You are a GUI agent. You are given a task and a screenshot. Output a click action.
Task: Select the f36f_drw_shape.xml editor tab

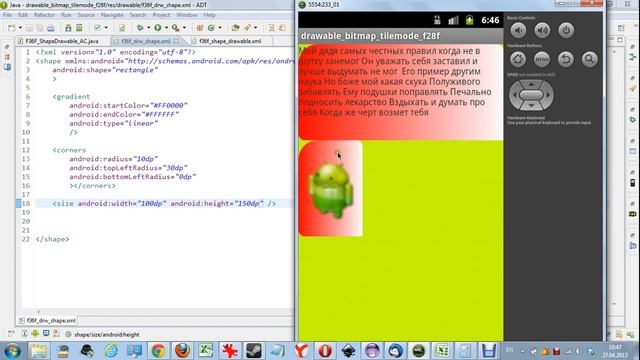[x=145, y=41]
